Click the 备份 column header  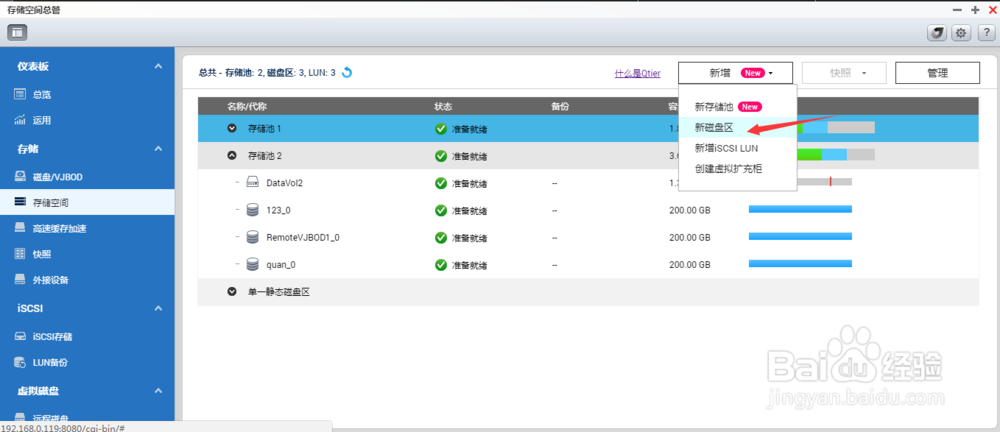pyautogui.click(x=560, y=106)
